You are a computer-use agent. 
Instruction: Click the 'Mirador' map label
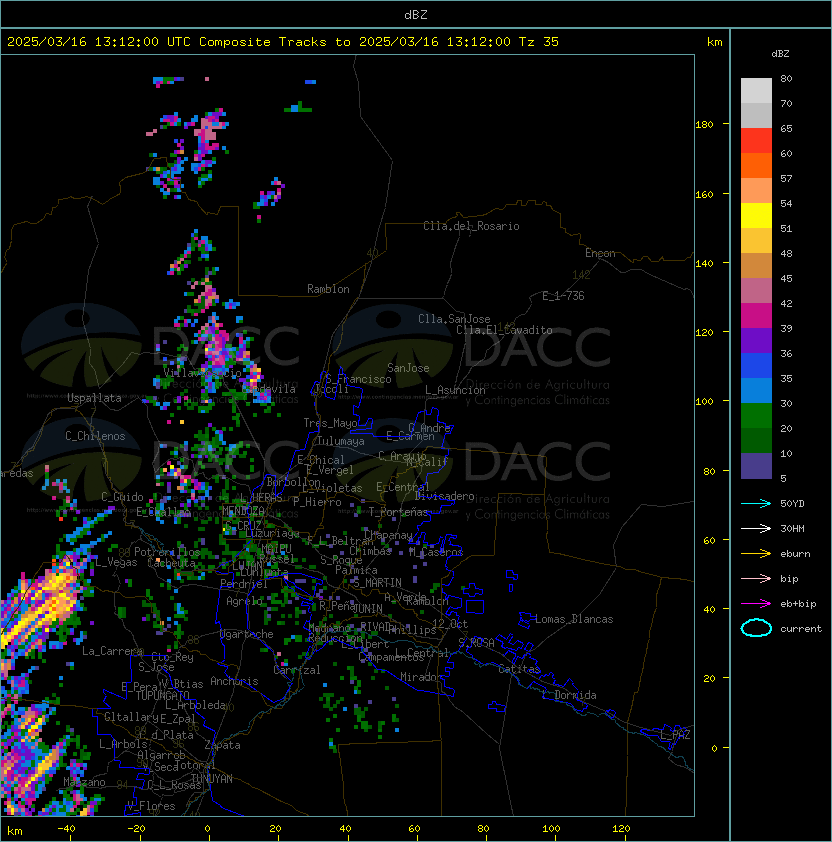click(422, 677)
